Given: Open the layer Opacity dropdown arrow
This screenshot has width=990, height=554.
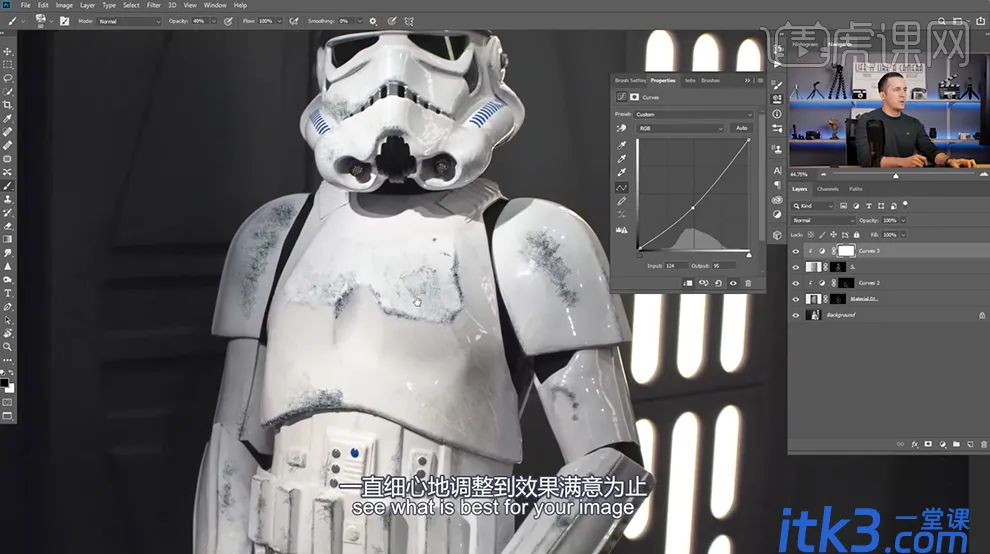Looking at the screenshot, I should click(x=903, y=220).
